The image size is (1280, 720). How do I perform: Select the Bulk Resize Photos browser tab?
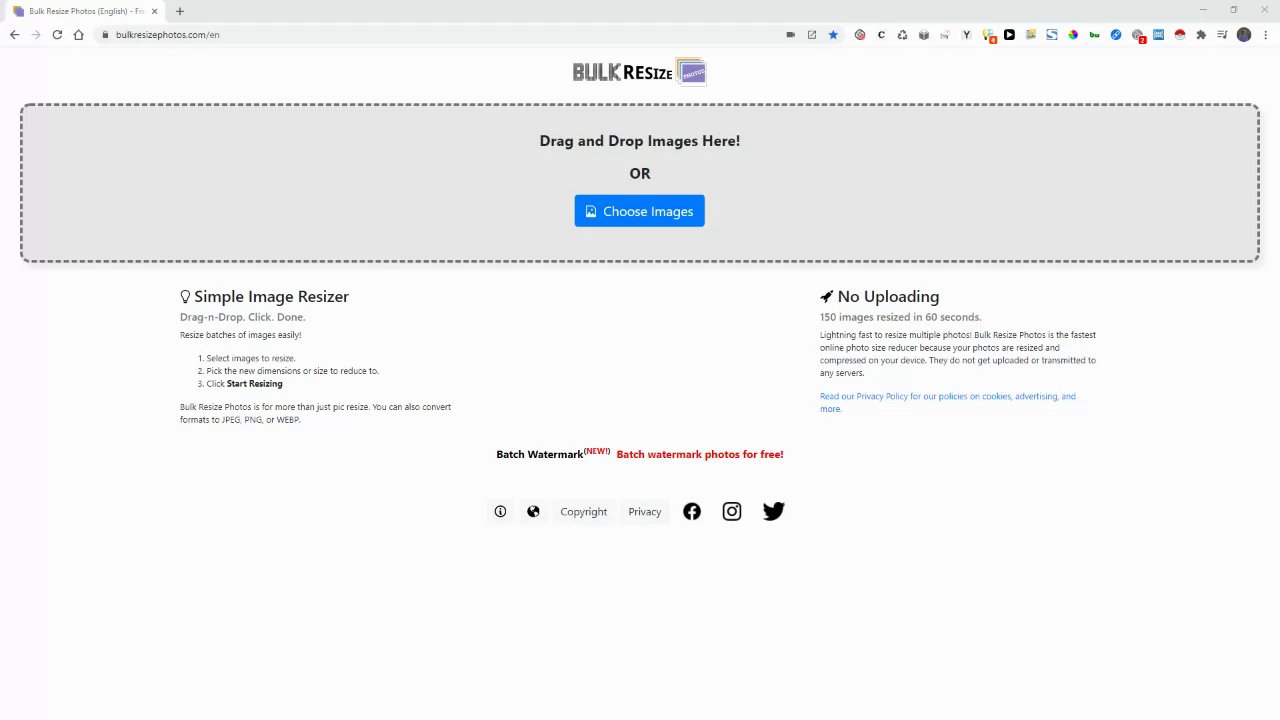85,11
